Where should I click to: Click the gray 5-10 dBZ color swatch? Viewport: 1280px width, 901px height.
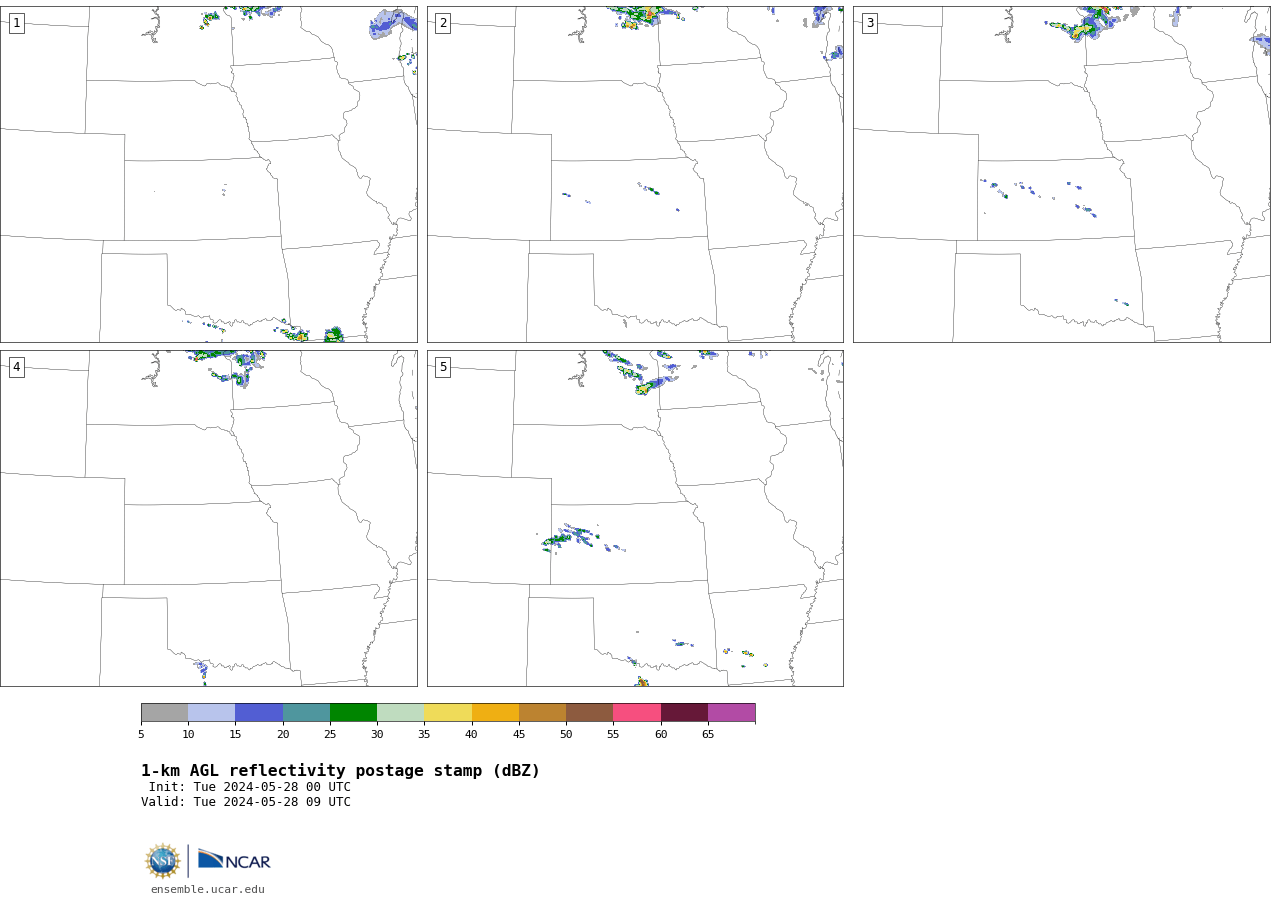pyautogui.click(x=164, y=713)
